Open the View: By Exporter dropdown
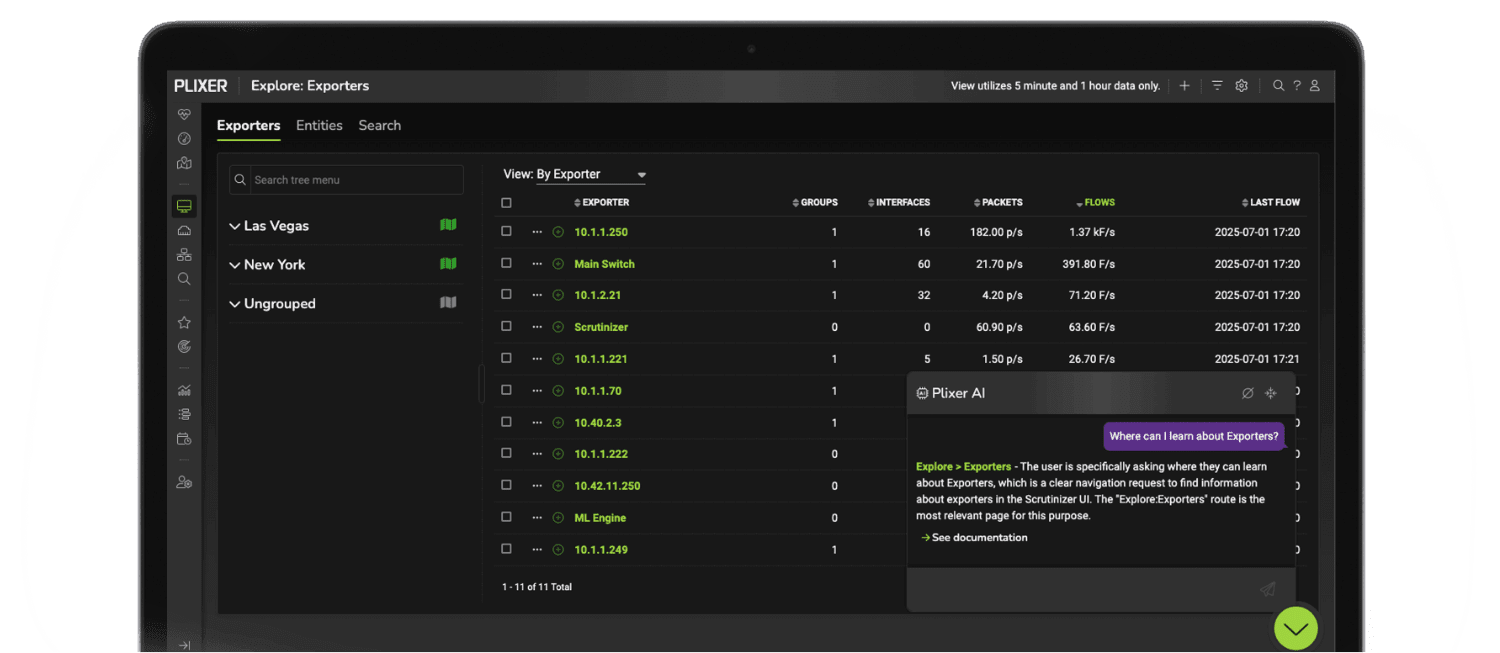This screenshot has width=1500, height=653. coord(591,174)
